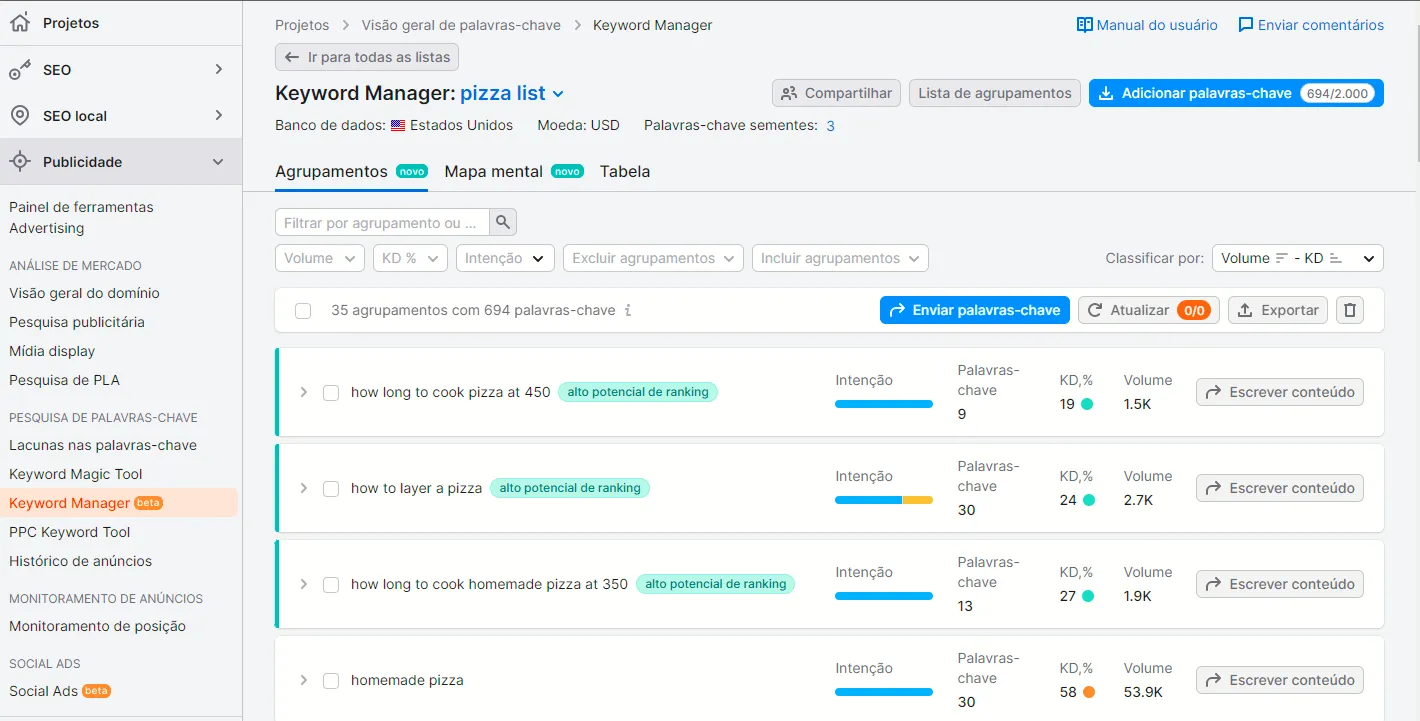Check 'how long to cook homemade pizza at 350'
This screenshot has width=1420, height=721.
click(x=331, y=585)
